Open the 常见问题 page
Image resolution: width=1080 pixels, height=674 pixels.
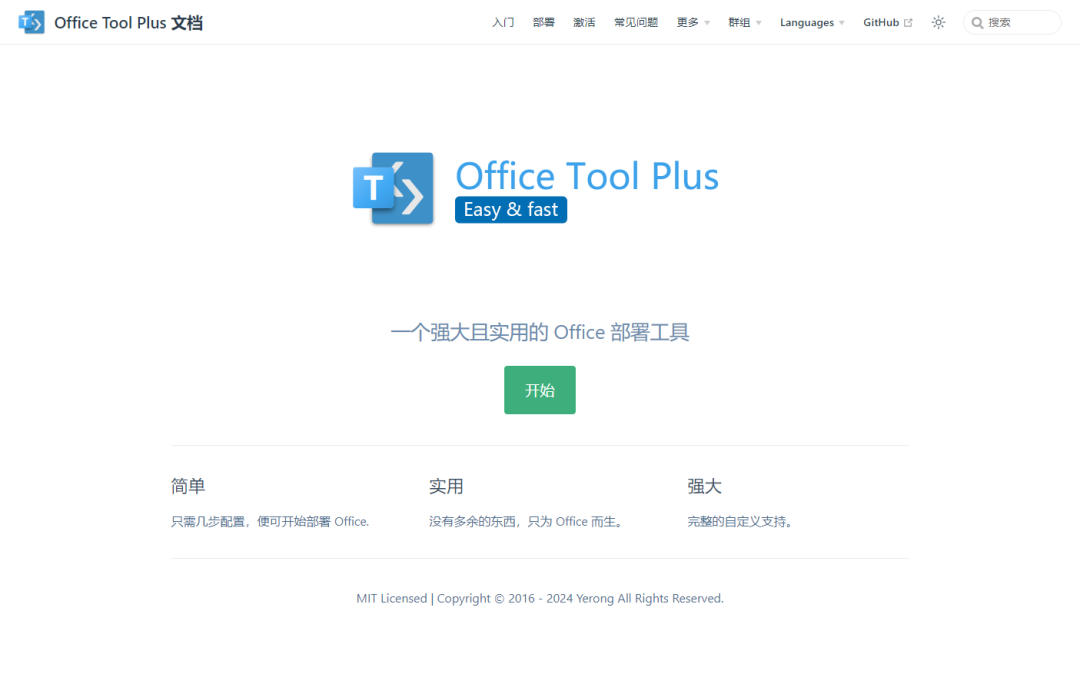pos(636,23)
